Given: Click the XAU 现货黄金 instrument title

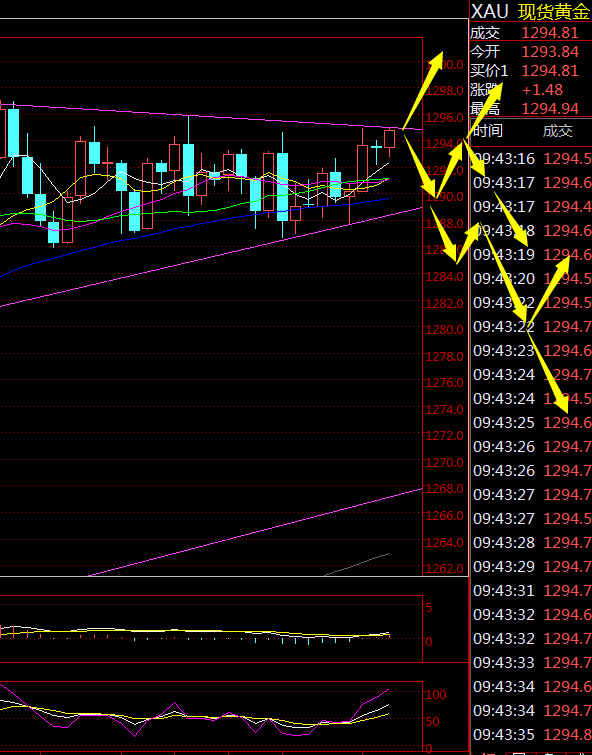Looking at the screenshot, I should 530,11.
